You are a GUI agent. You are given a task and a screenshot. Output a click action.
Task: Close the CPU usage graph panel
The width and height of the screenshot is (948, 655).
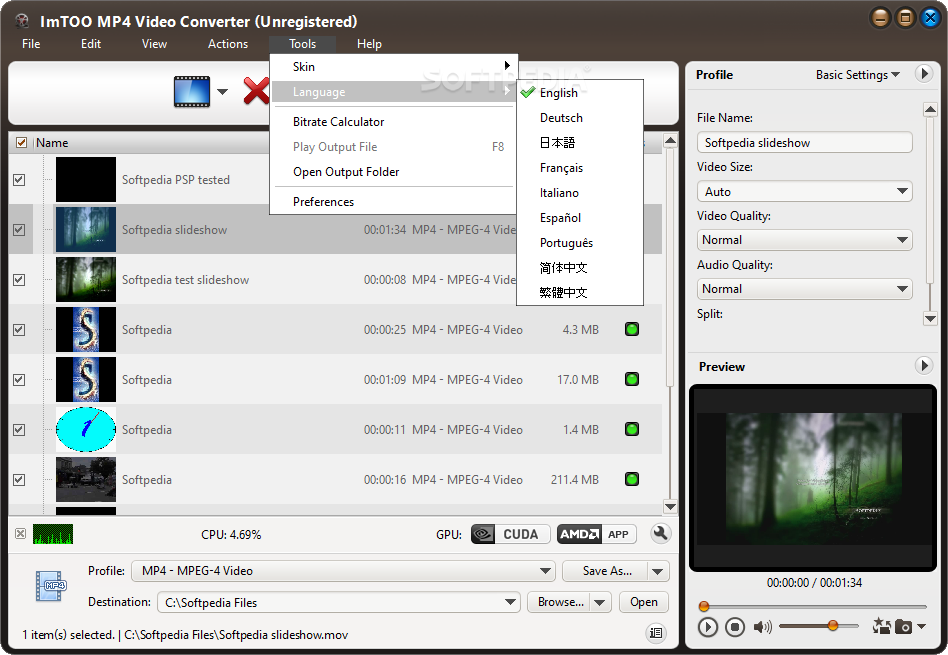(x=21, y=533)
